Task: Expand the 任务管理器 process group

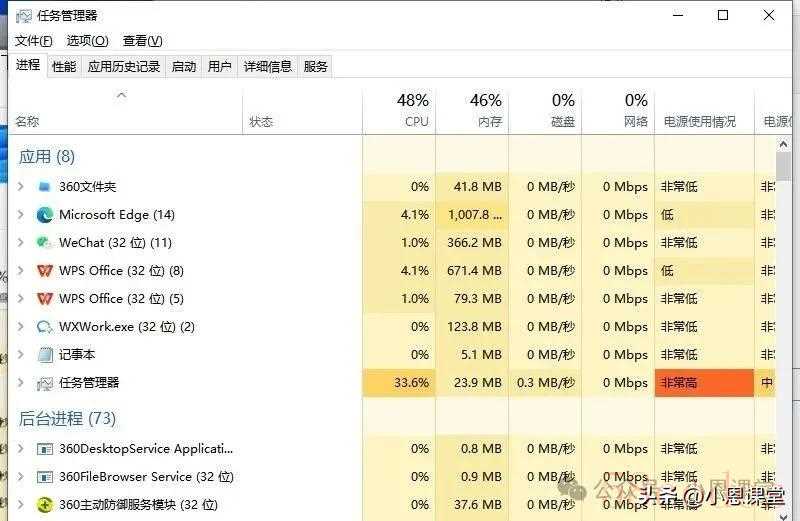Action: click(20, 383)
